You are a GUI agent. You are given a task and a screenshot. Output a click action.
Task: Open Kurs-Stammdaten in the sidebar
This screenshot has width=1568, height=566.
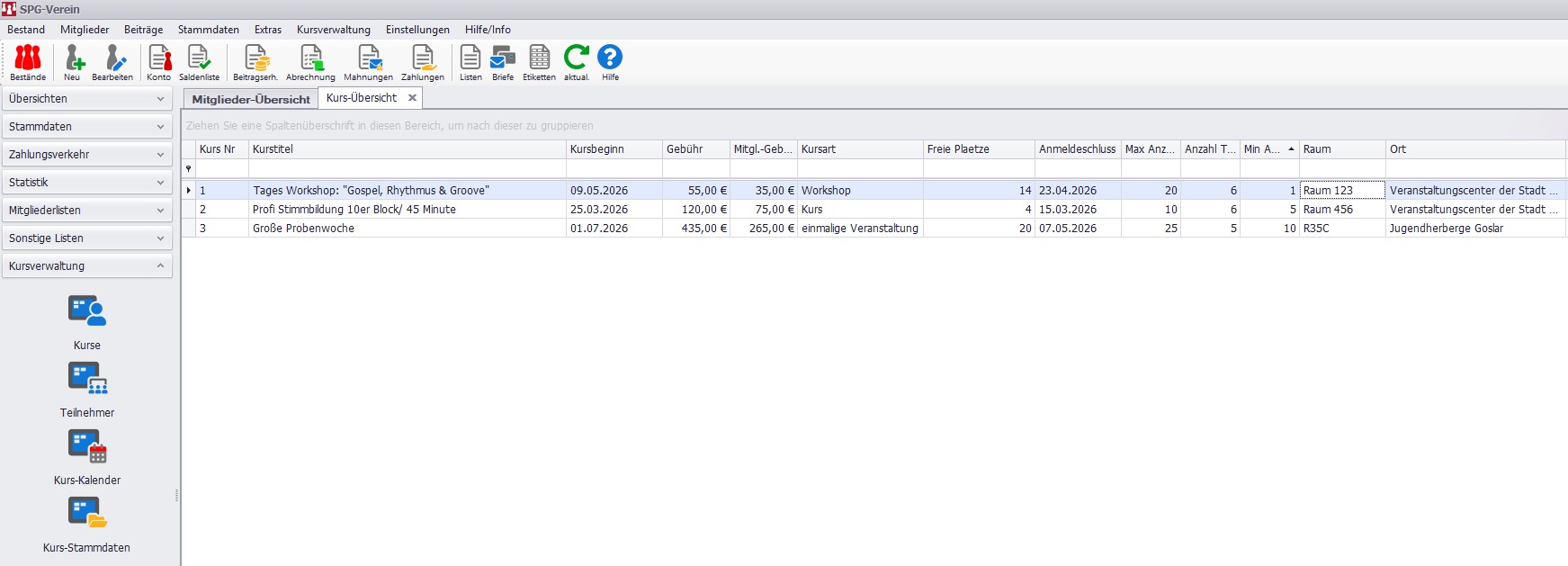tap(87, 523)
